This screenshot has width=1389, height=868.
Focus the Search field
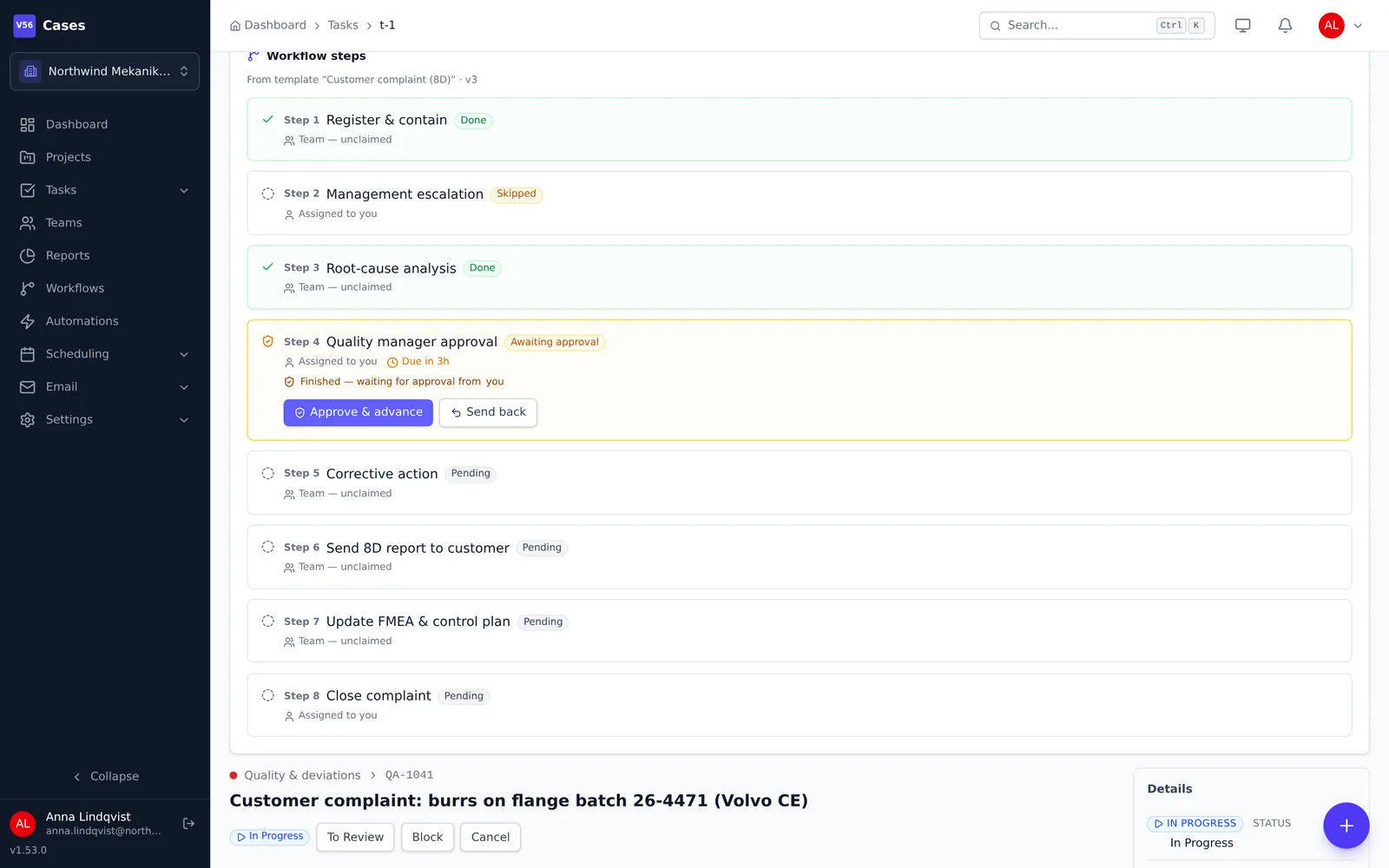[1096, 25]
